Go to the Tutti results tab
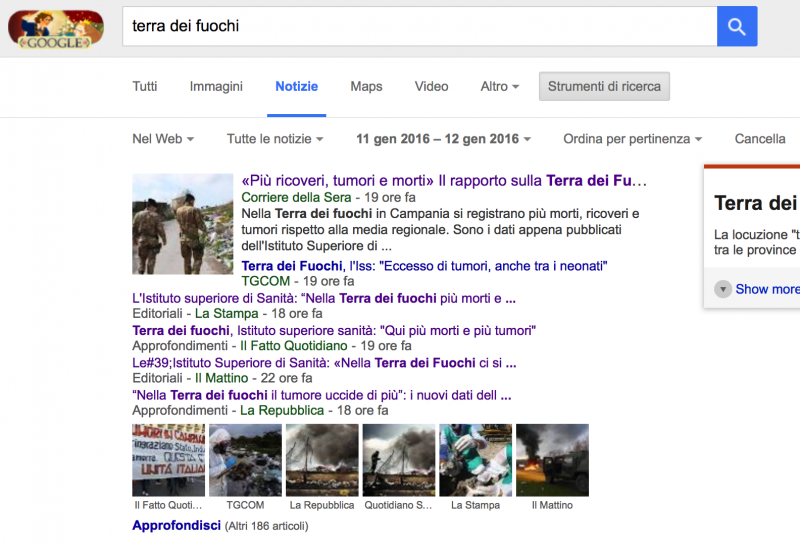This screenshot has width=800, height=549. 145,86
